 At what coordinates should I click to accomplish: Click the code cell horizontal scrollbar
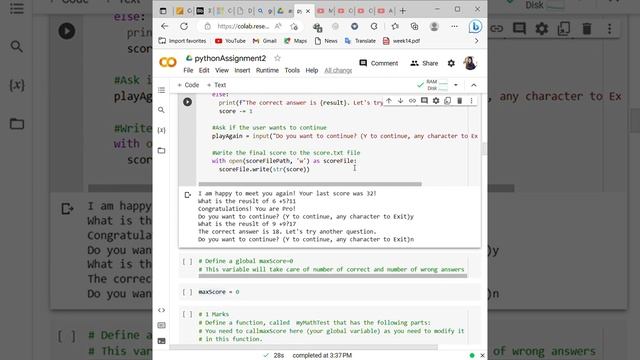(310, 184)
